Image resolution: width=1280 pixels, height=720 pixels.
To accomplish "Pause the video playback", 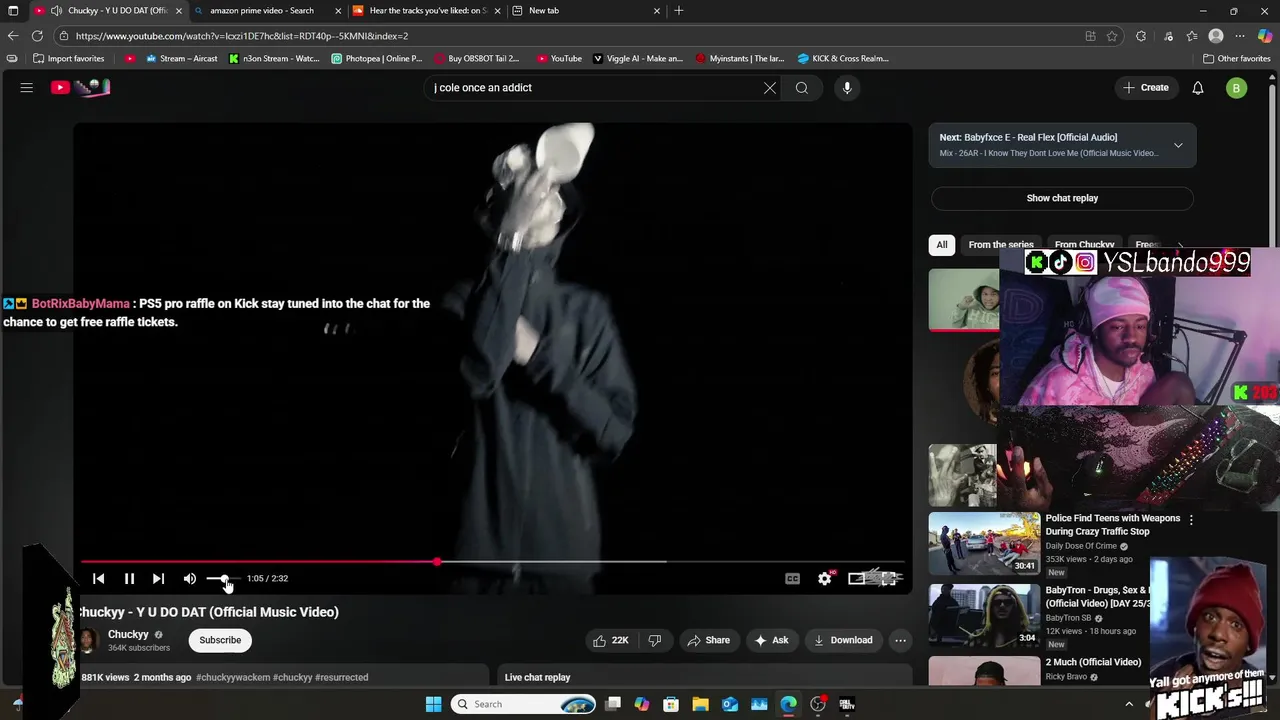I will [129, 578].
